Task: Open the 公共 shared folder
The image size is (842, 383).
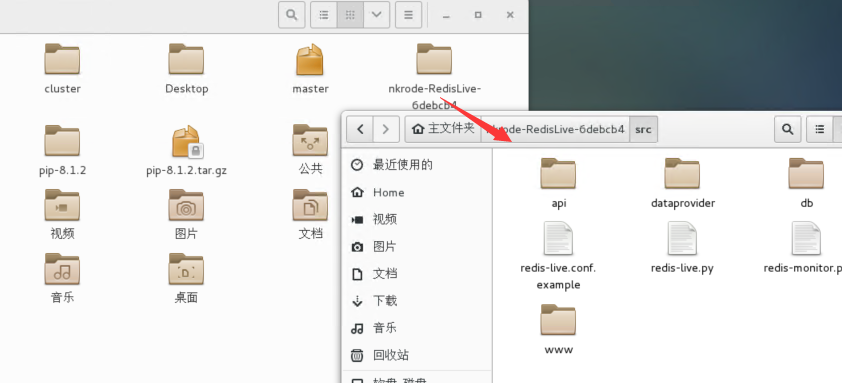Action: 310,141
